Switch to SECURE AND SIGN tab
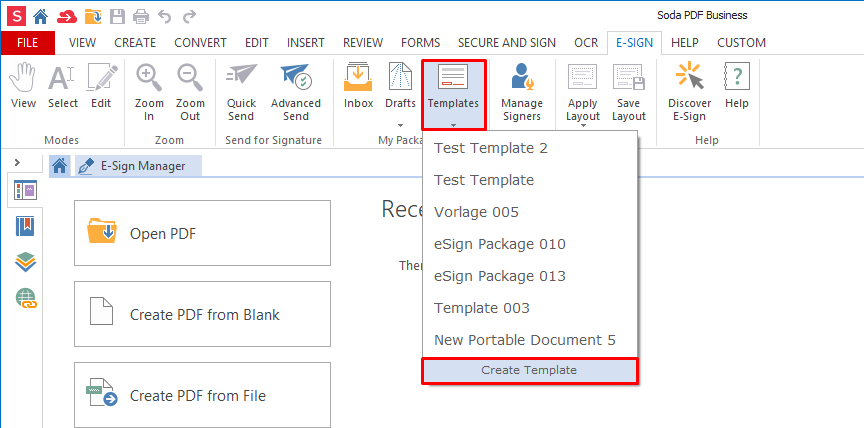Screen dimensions: 864x428 tap(507, 42)
